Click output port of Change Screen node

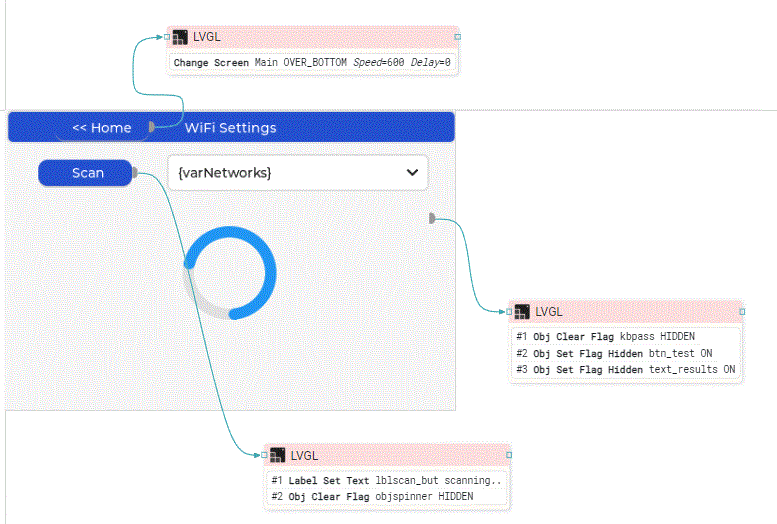click(457, 37)
